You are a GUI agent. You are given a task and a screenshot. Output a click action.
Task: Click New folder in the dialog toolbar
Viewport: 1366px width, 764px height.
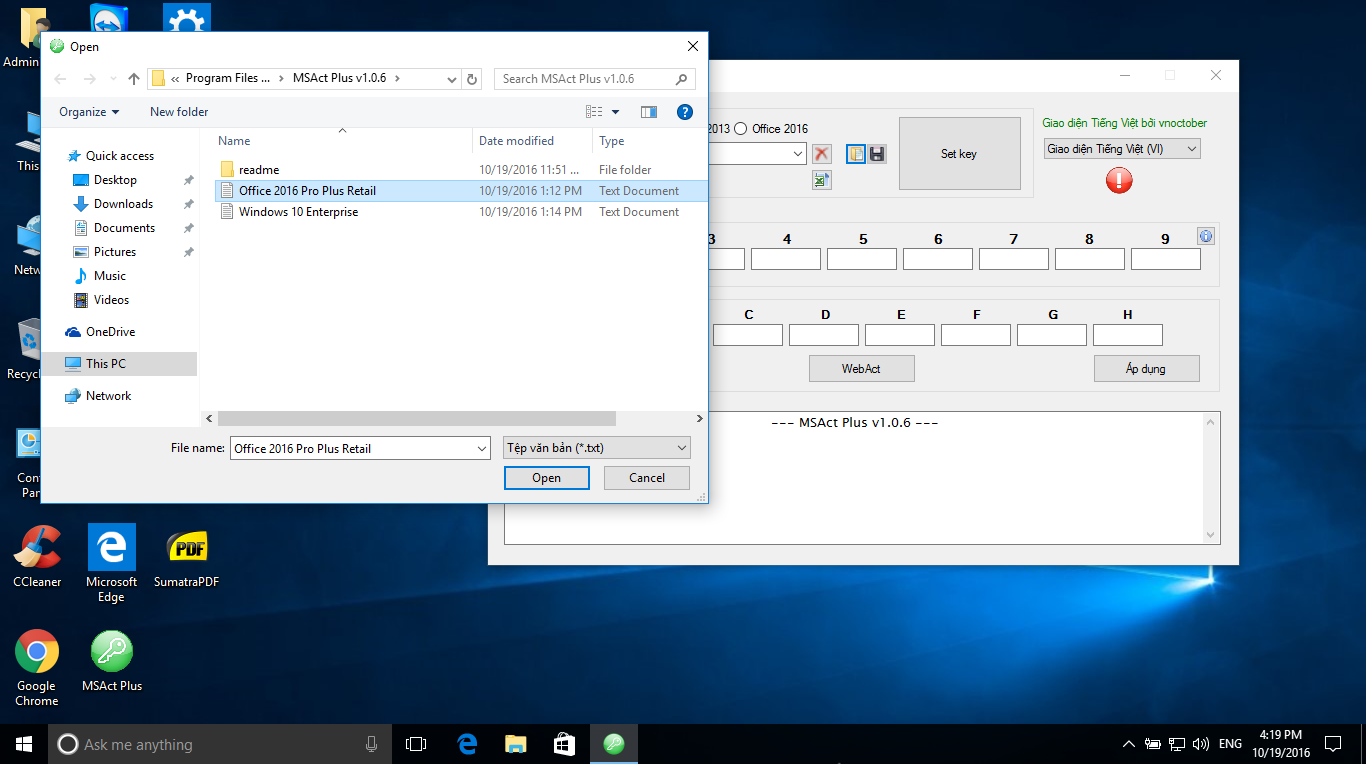click(179, 112)
